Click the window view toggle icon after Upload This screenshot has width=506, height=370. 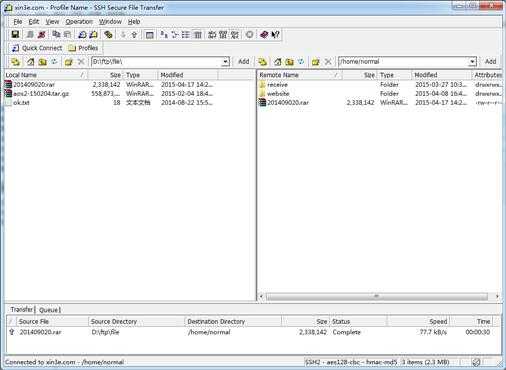(150, 34)
